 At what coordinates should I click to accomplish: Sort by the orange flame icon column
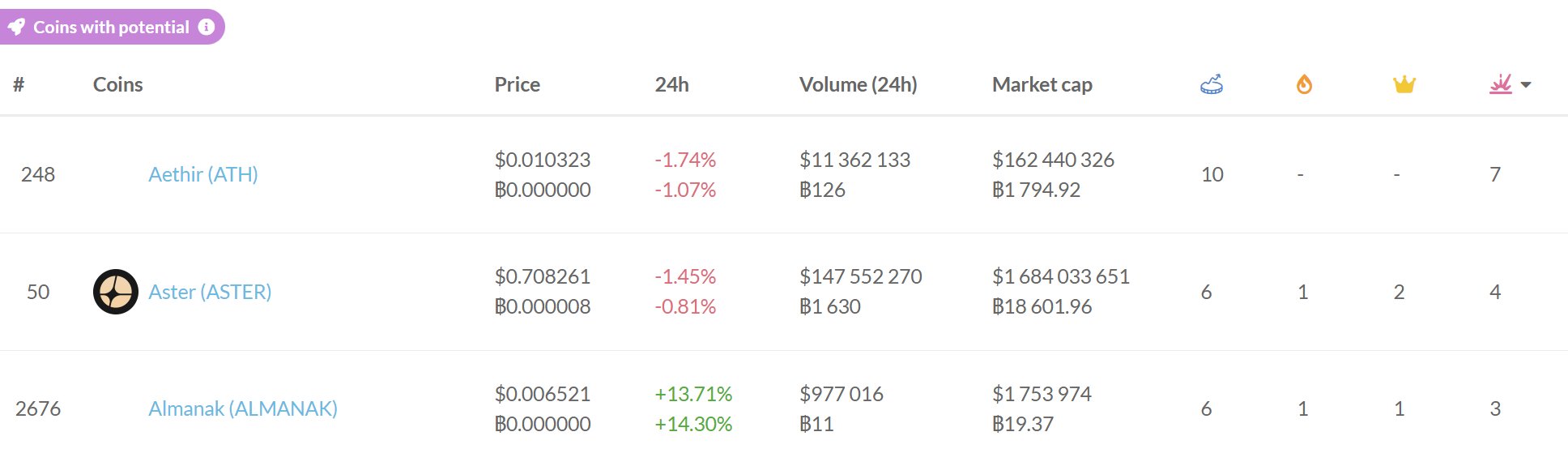pyautogui.click(x=1304, y=84)
